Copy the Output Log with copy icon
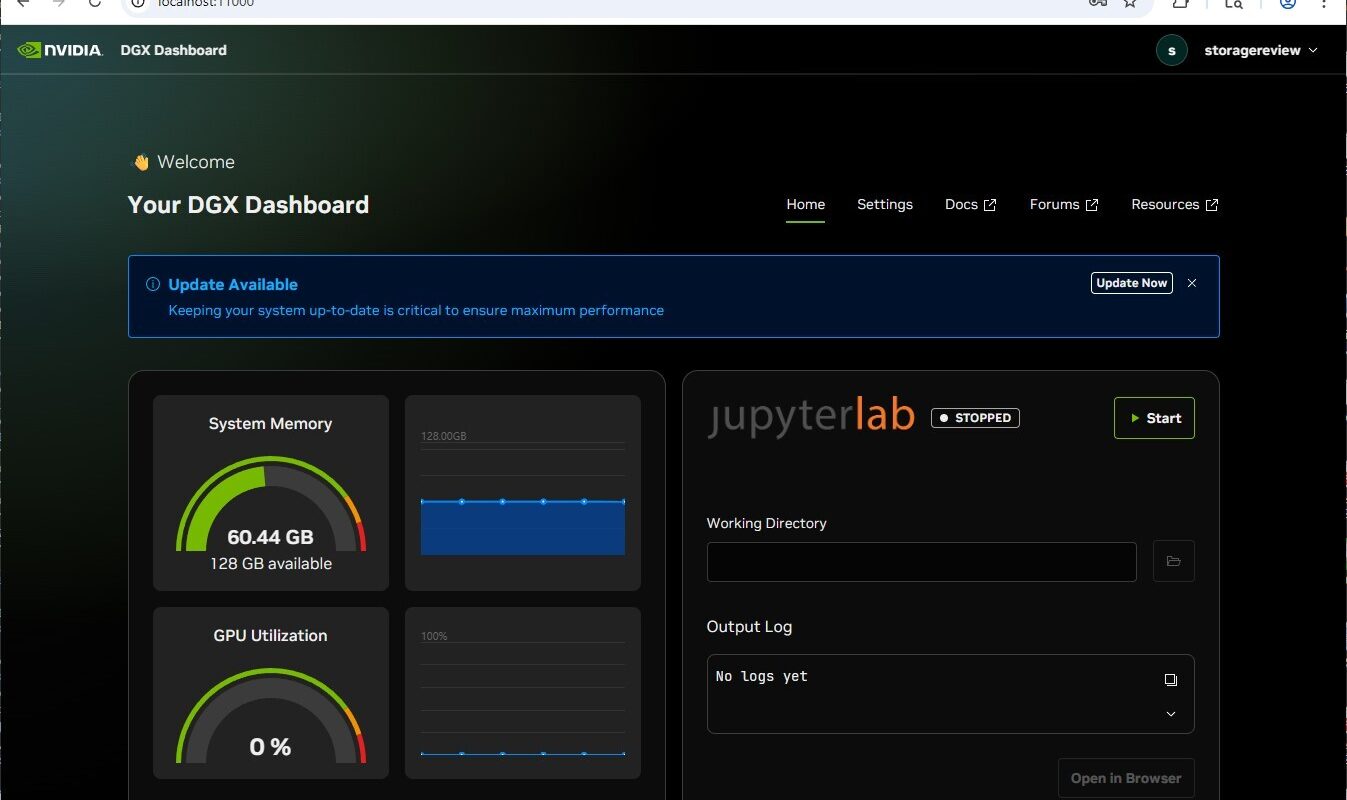 click(1170, 680)
